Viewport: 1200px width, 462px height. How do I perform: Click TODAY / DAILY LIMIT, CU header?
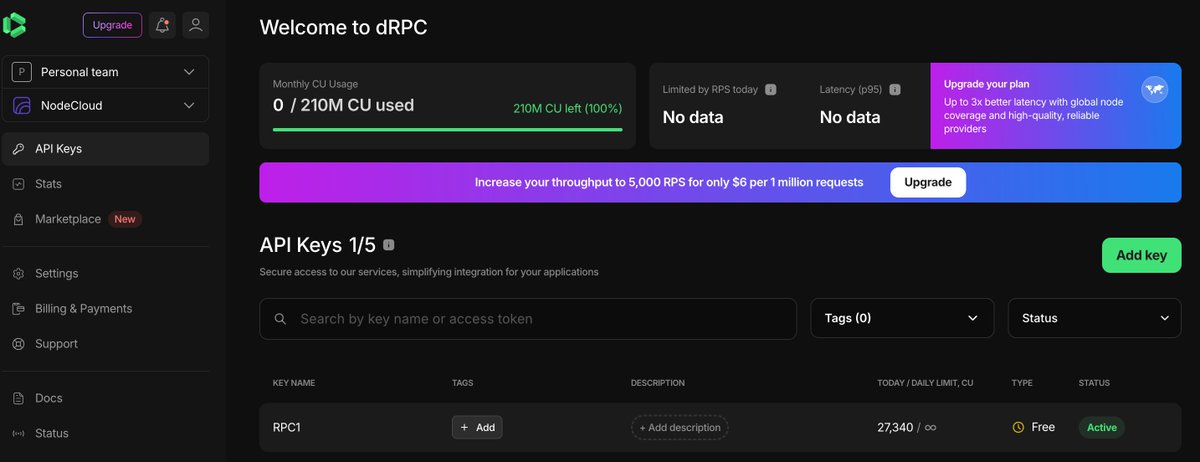pyautogui.click(x=925, y=383)
